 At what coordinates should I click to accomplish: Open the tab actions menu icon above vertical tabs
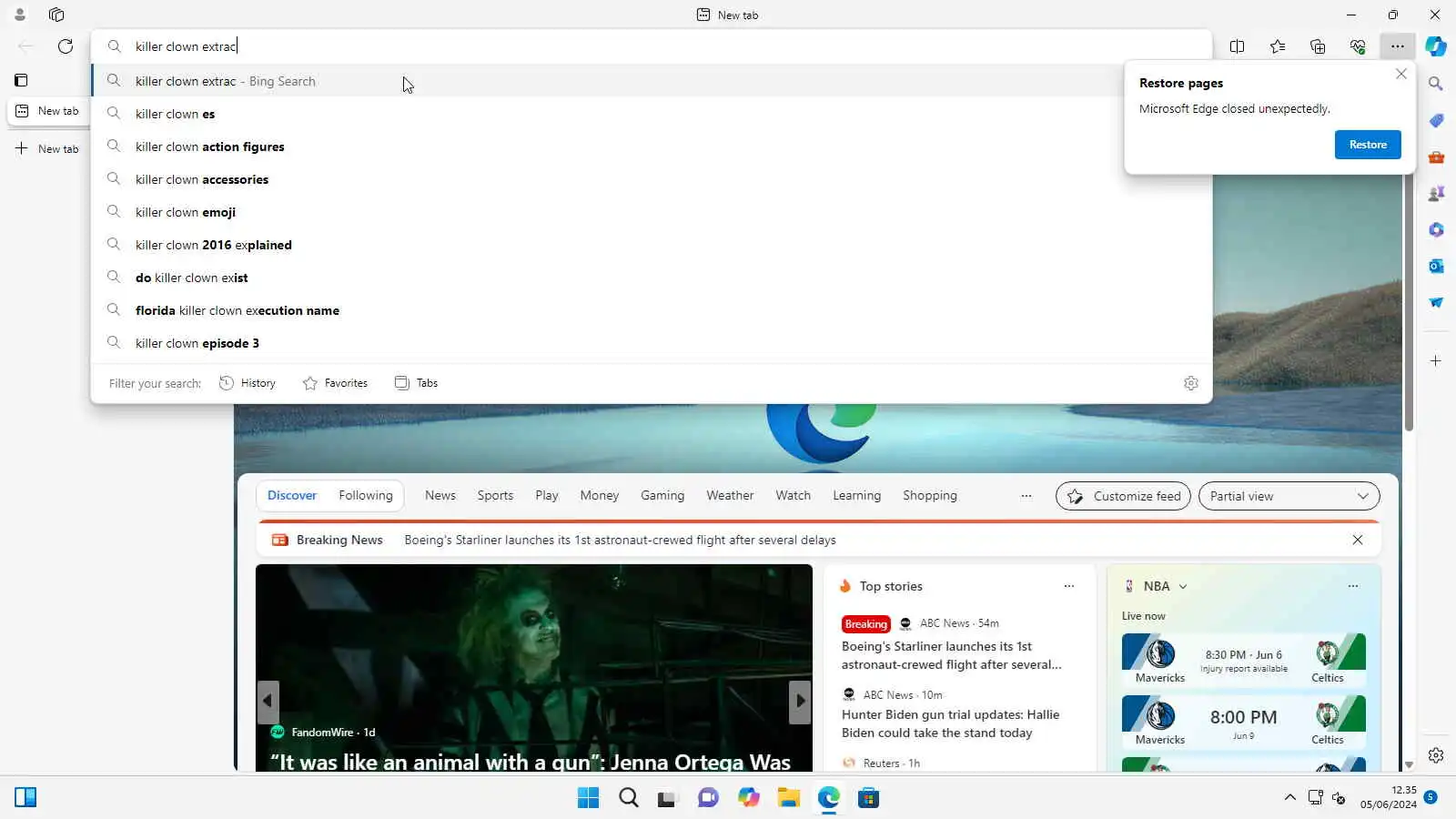[21, 80]
